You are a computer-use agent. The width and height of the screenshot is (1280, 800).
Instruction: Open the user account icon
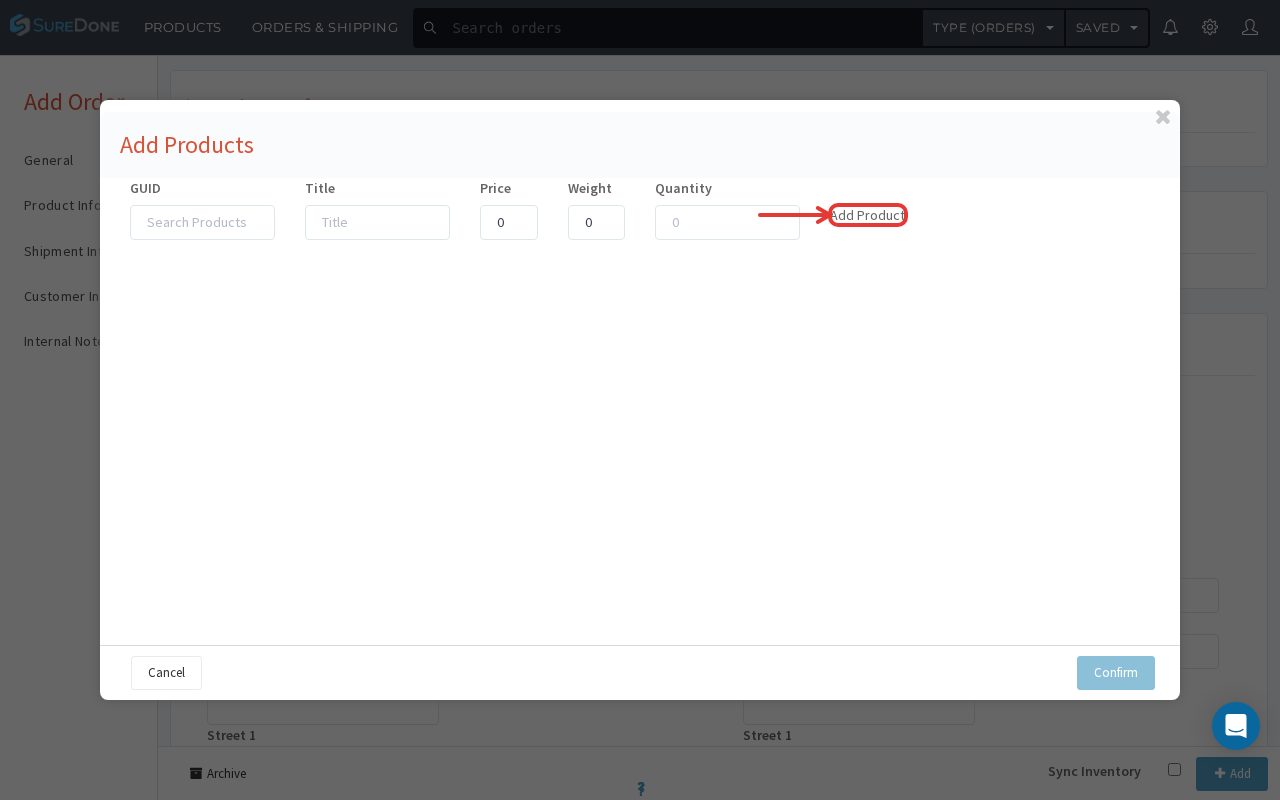pos(1250,27)
